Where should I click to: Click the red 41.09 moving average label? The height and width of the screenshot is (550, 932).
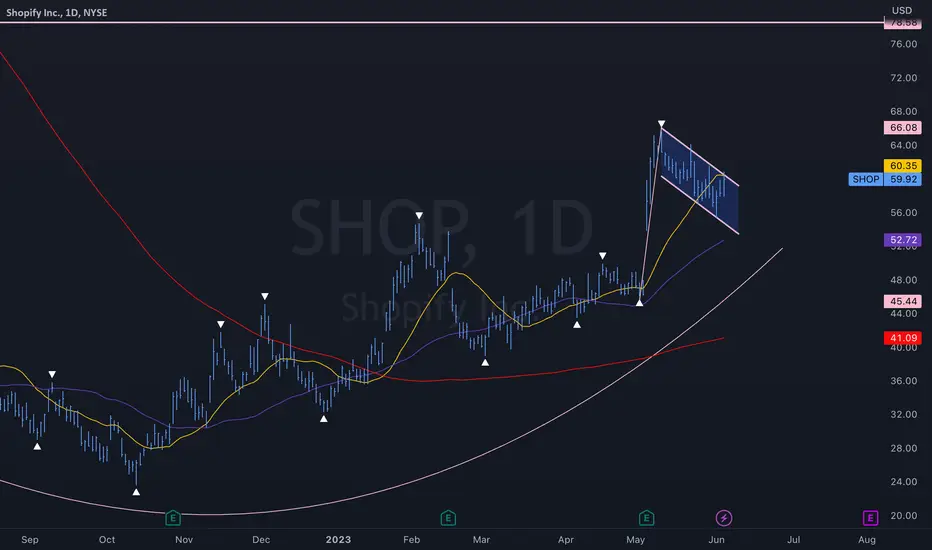pos(903,338)
